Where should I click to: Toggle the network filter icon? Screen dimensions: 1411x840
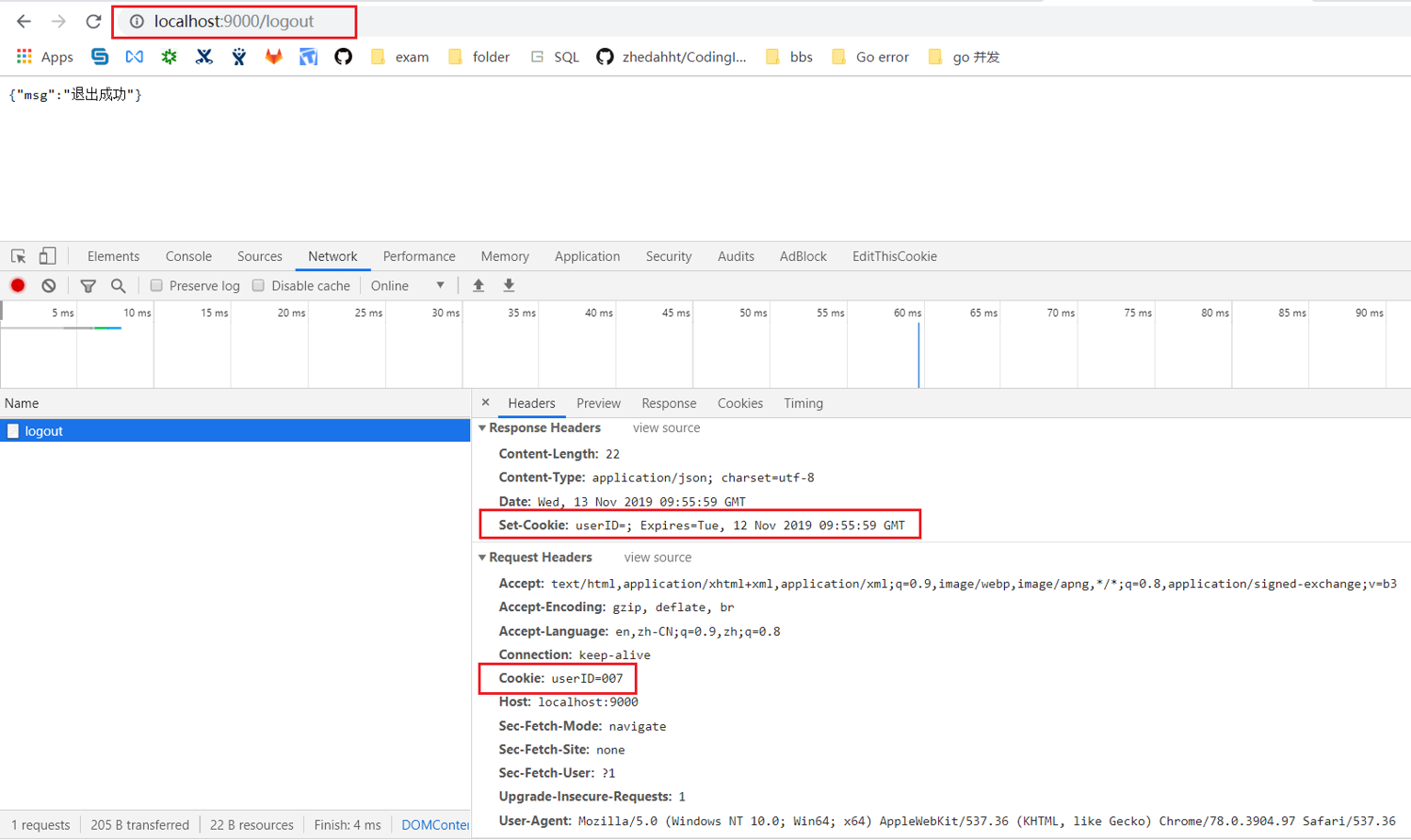(88, 285)
